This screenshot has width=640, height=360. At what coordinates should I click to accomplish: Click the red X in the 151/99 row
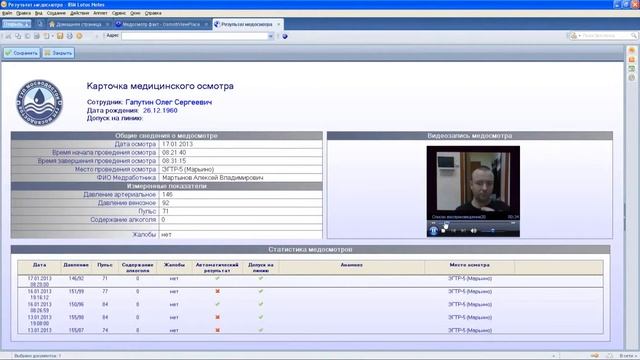tap(218, 291)
